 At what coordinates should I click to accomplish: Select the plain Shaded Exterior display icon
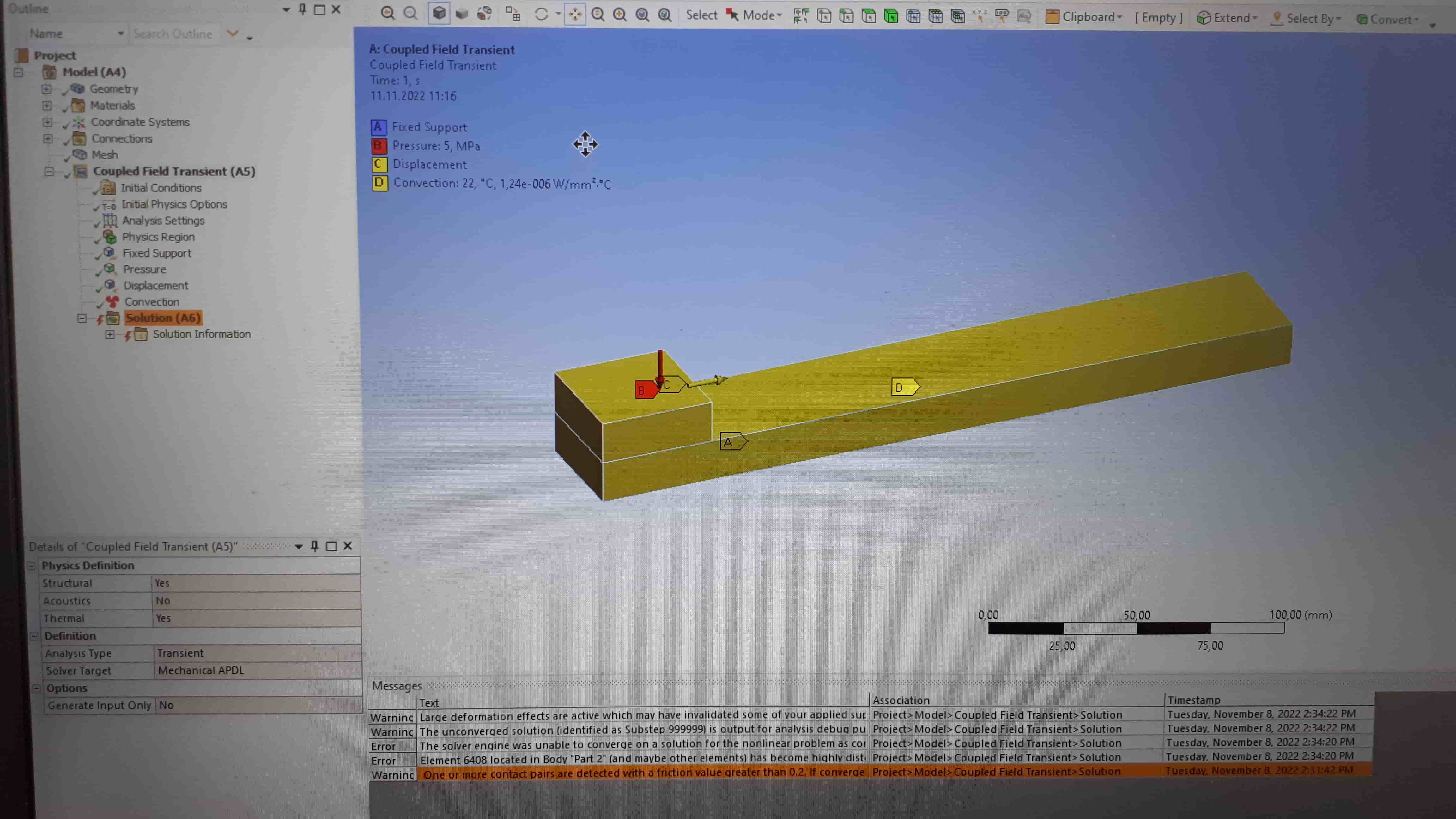click(x=462, y=14)
